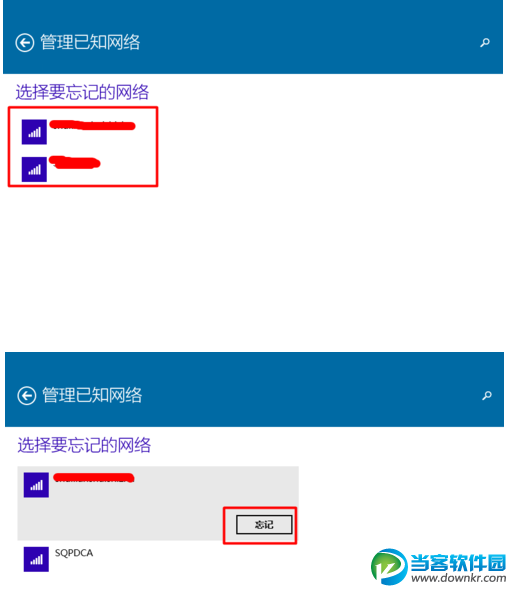Click redacted name of the expanded gray network entry

pos(94,478)
